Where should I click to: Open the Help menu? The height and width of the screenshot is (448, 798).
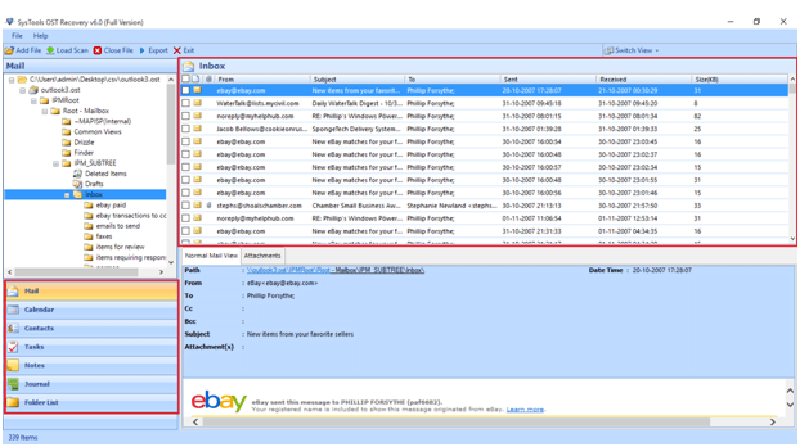40,36
